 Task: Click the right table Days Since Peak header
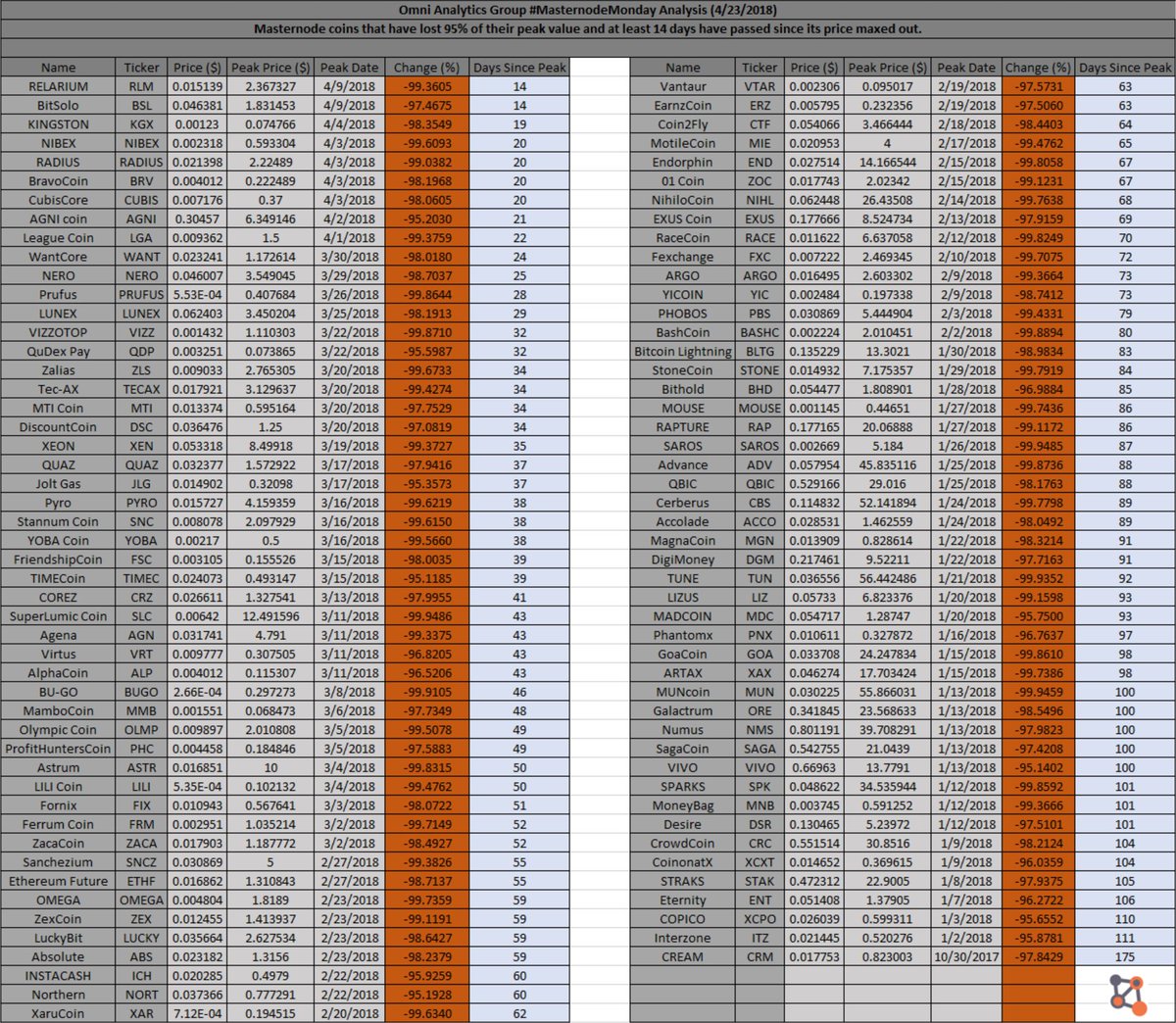[1125, 68]
